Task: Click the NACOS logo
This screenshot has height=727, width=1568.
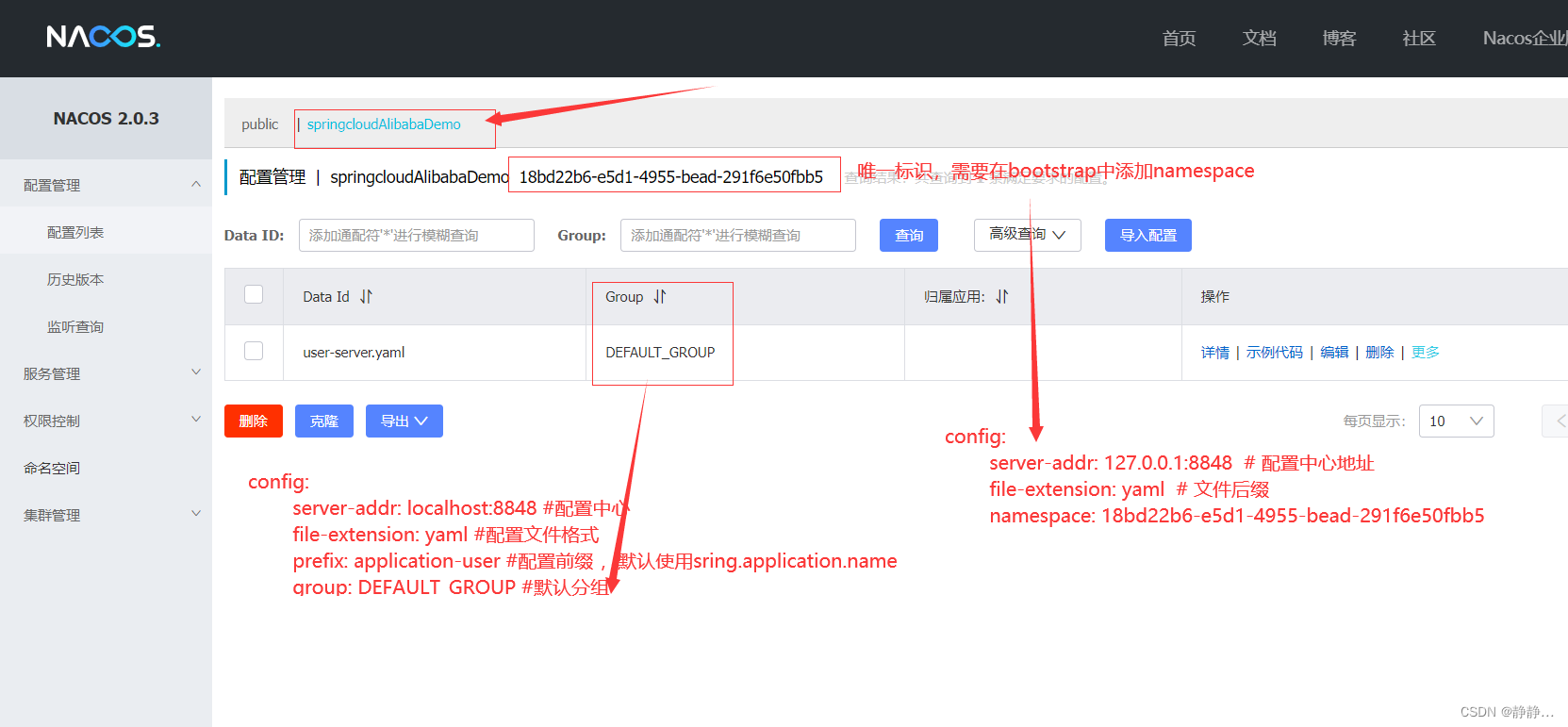Action: coord(104,37)
